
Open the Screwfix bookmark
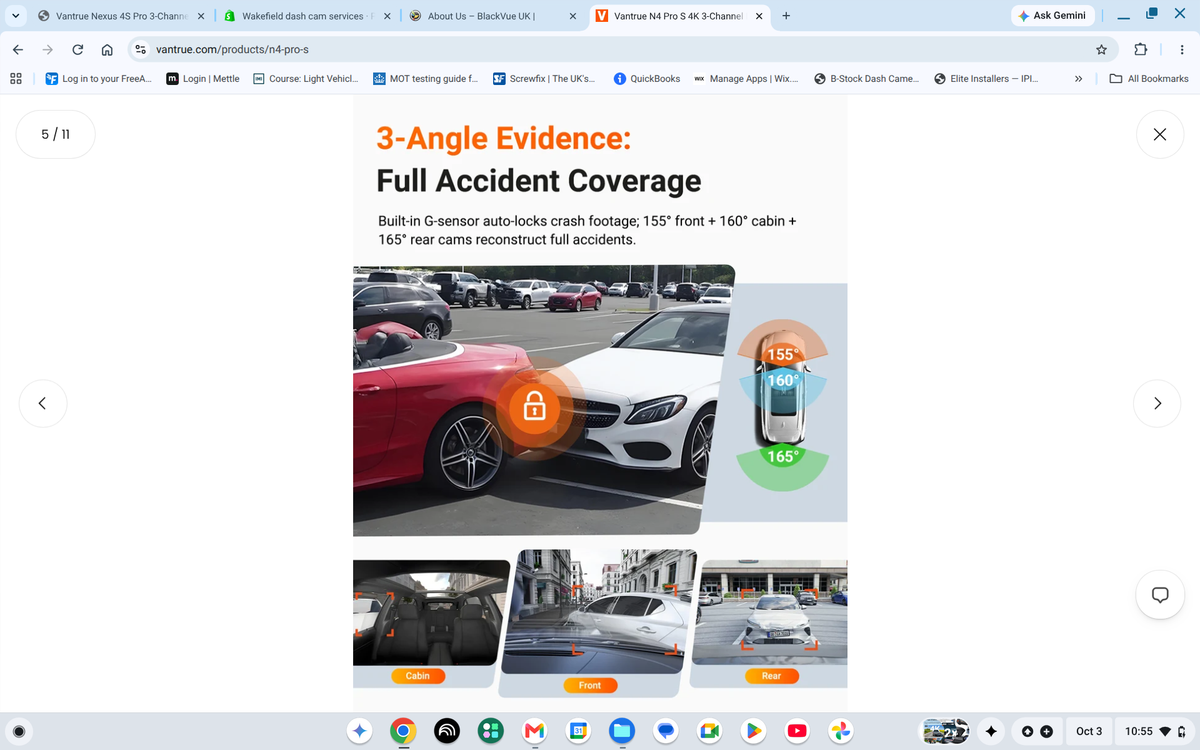(544, 78)
